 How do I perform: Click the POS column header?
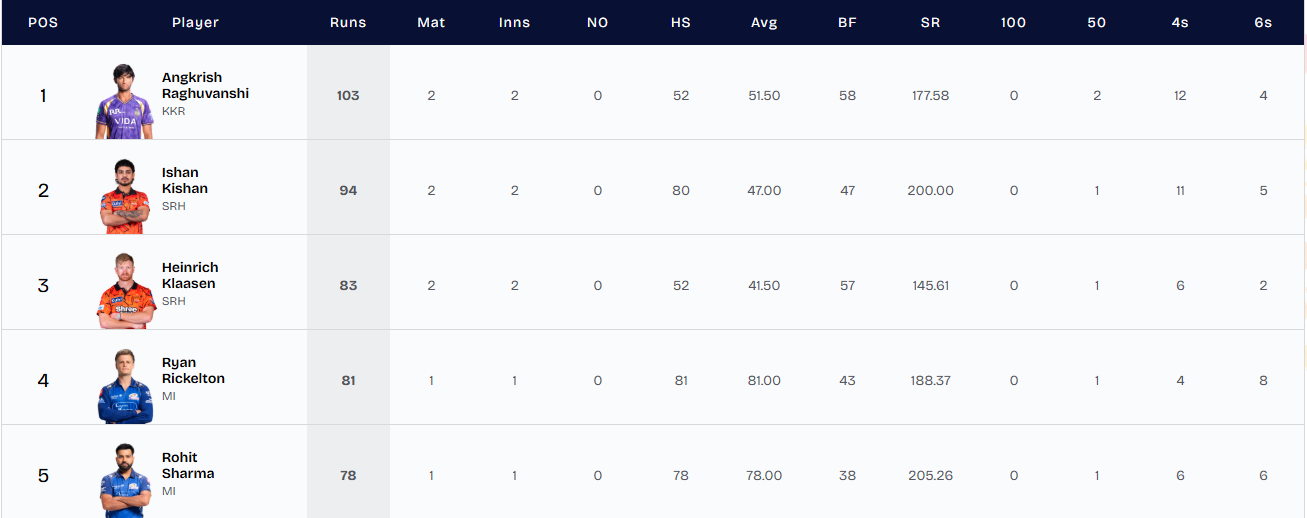tap(43, 22)
